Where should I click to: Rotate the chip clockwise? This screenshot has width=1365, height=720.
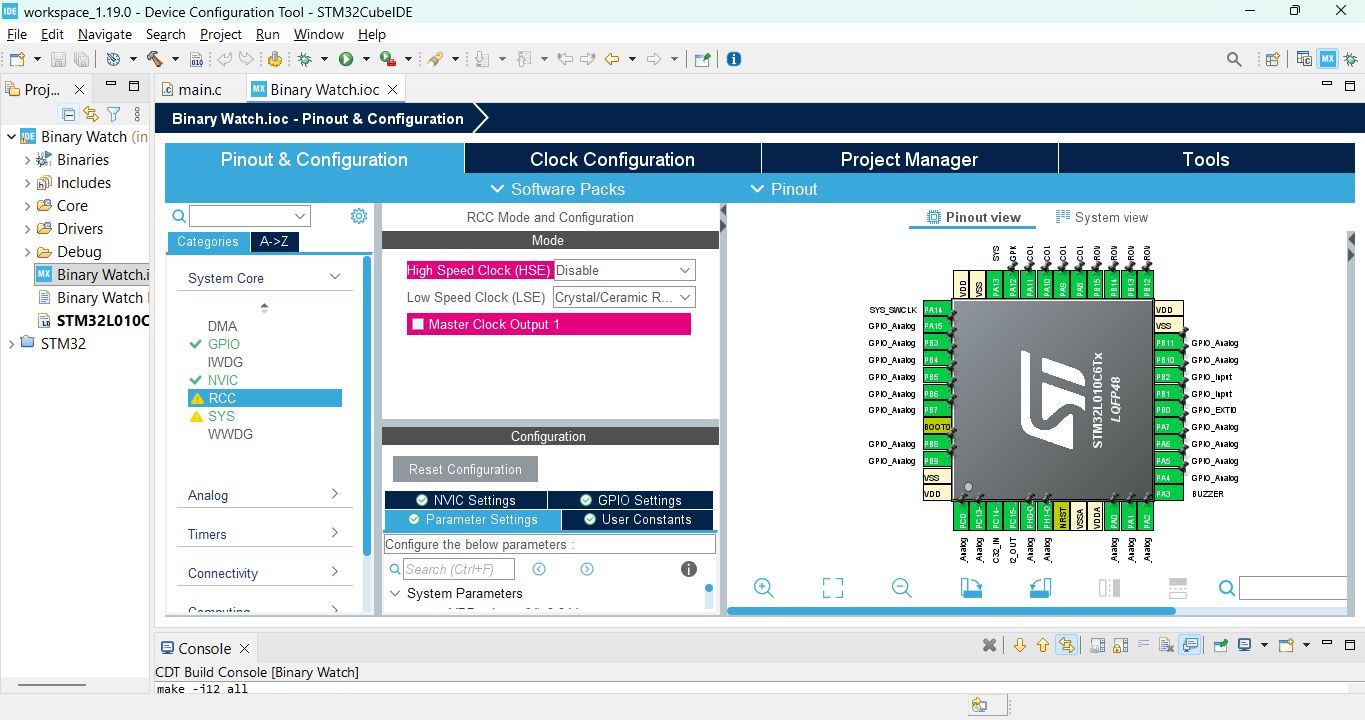tap(971, 588)
